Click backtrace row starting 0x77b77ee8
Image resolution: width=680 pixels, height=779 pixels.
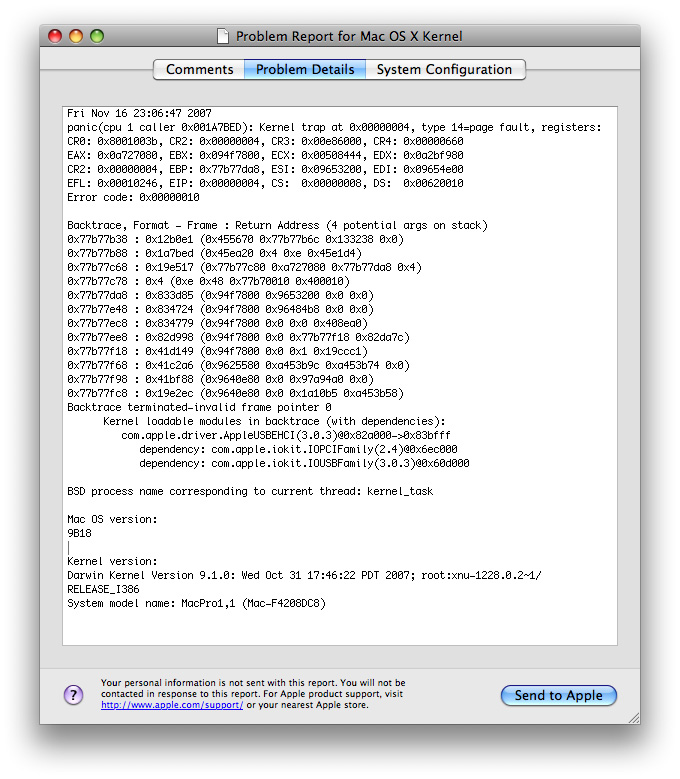click(238, 337)
